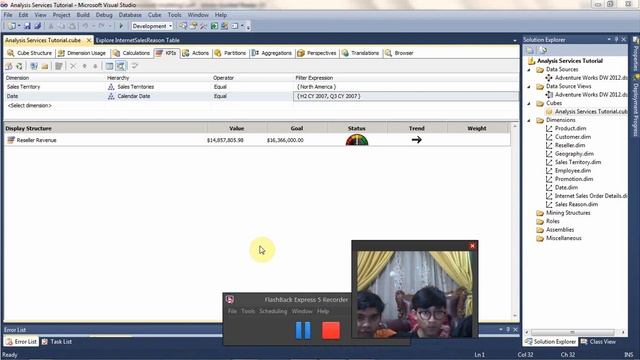The height and width of the screenshot is (360, 640).
Task: Click the Delete X icon in KPI toolbar
Action: pos(73,66)
